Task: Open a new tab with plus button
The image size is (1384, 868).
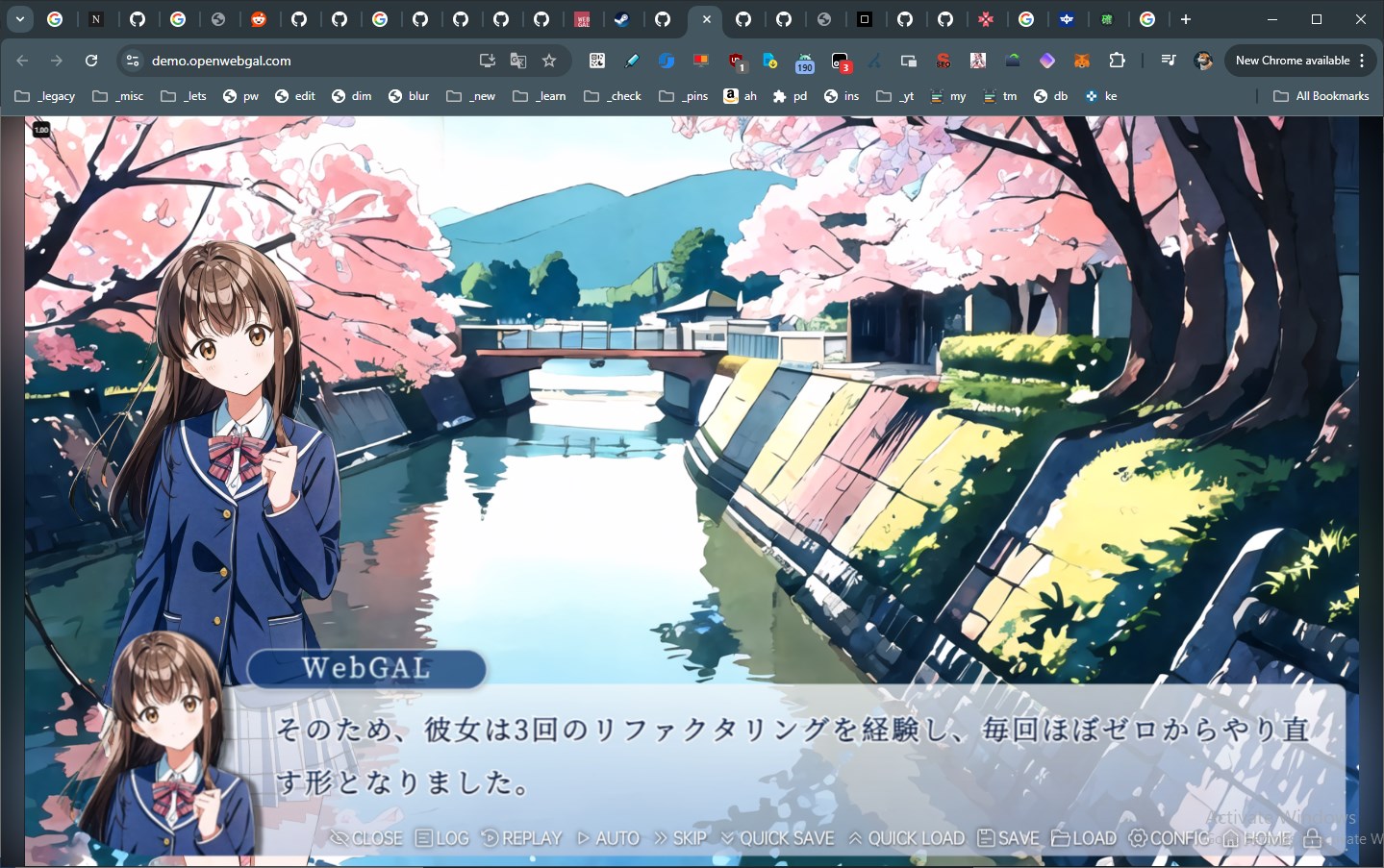Action: (x=1186, y=19)
